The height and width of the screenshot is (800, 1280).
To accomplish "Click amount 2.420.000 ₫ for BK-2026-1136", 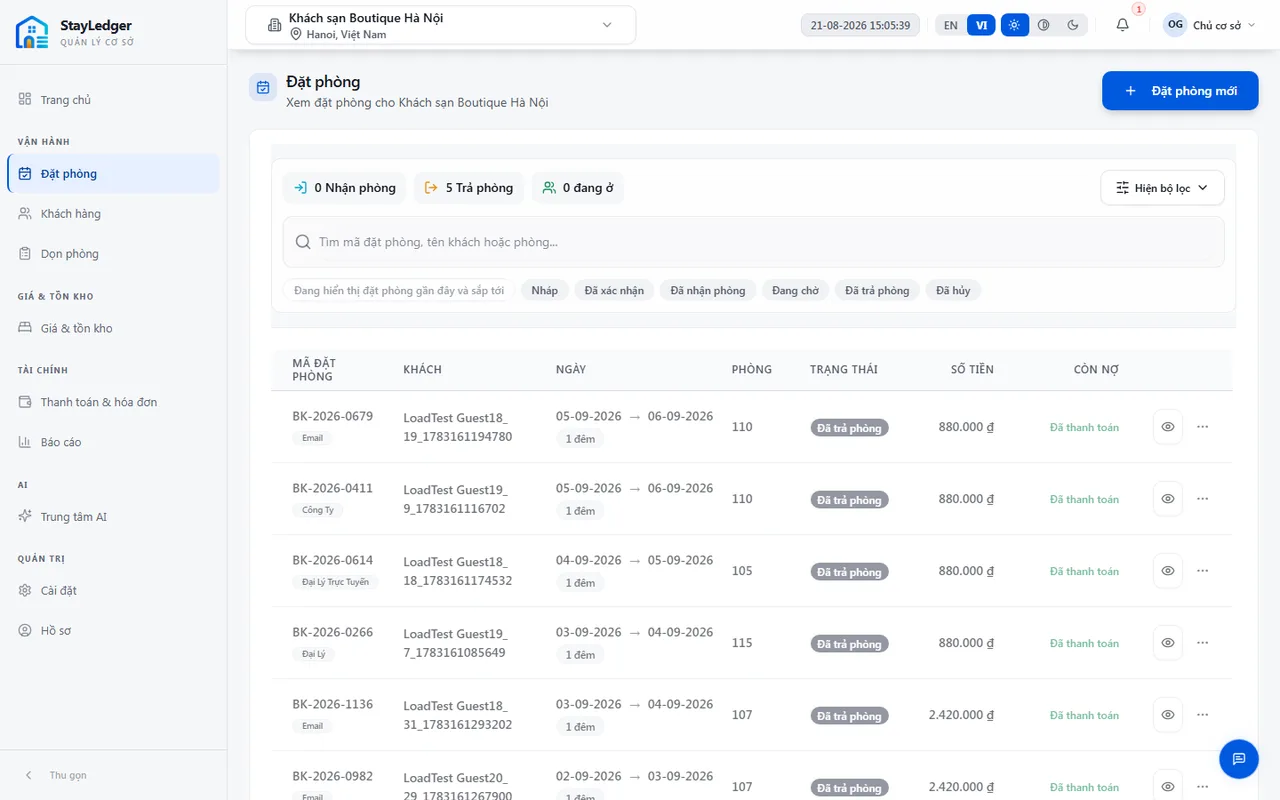I will 961,715.
